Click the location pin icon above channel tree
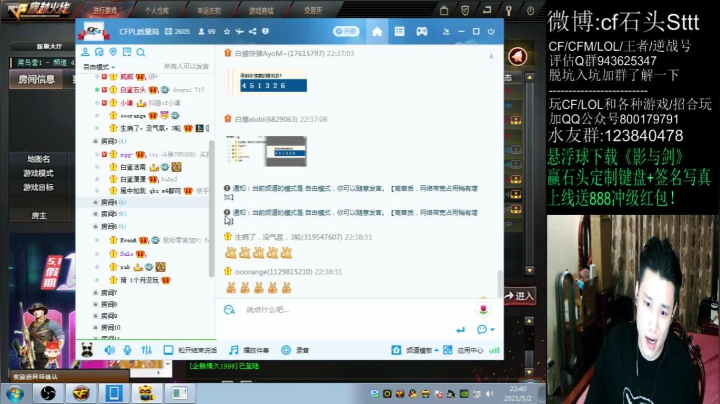This screenshot has height=404, width=720. point(113,52)
